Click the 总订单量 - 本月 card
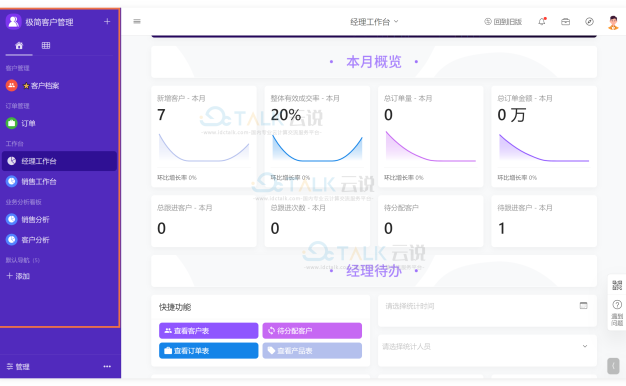The height and width of the screenshot is (386, 626). point(430,136)
